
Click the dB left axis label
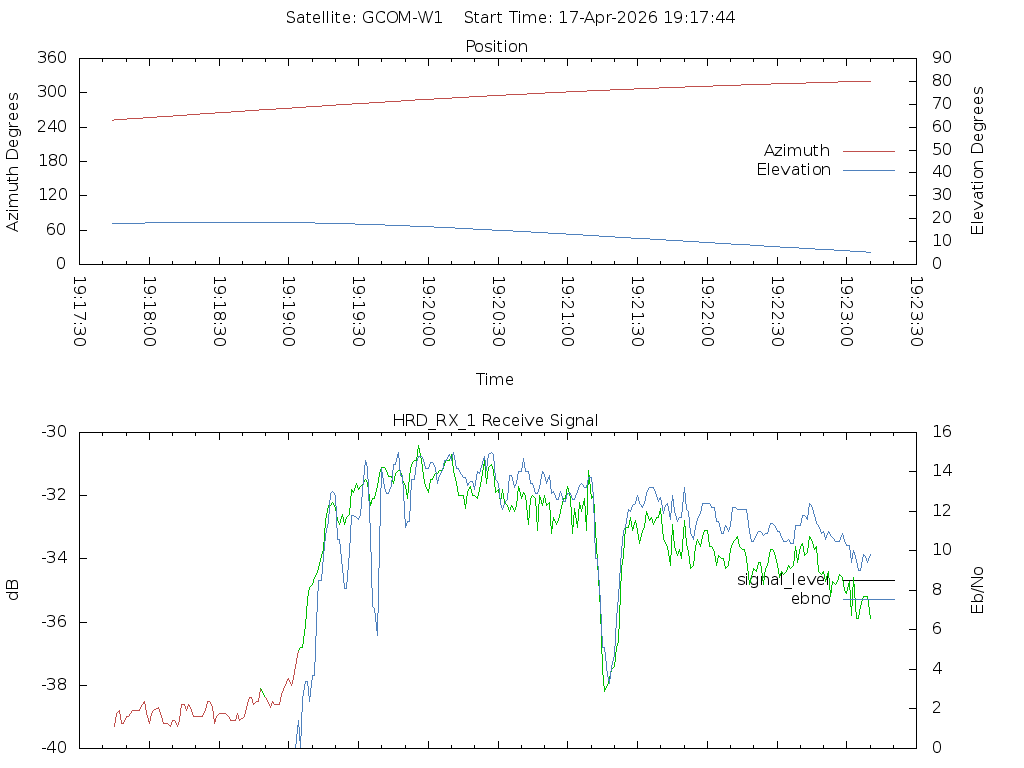14,590
